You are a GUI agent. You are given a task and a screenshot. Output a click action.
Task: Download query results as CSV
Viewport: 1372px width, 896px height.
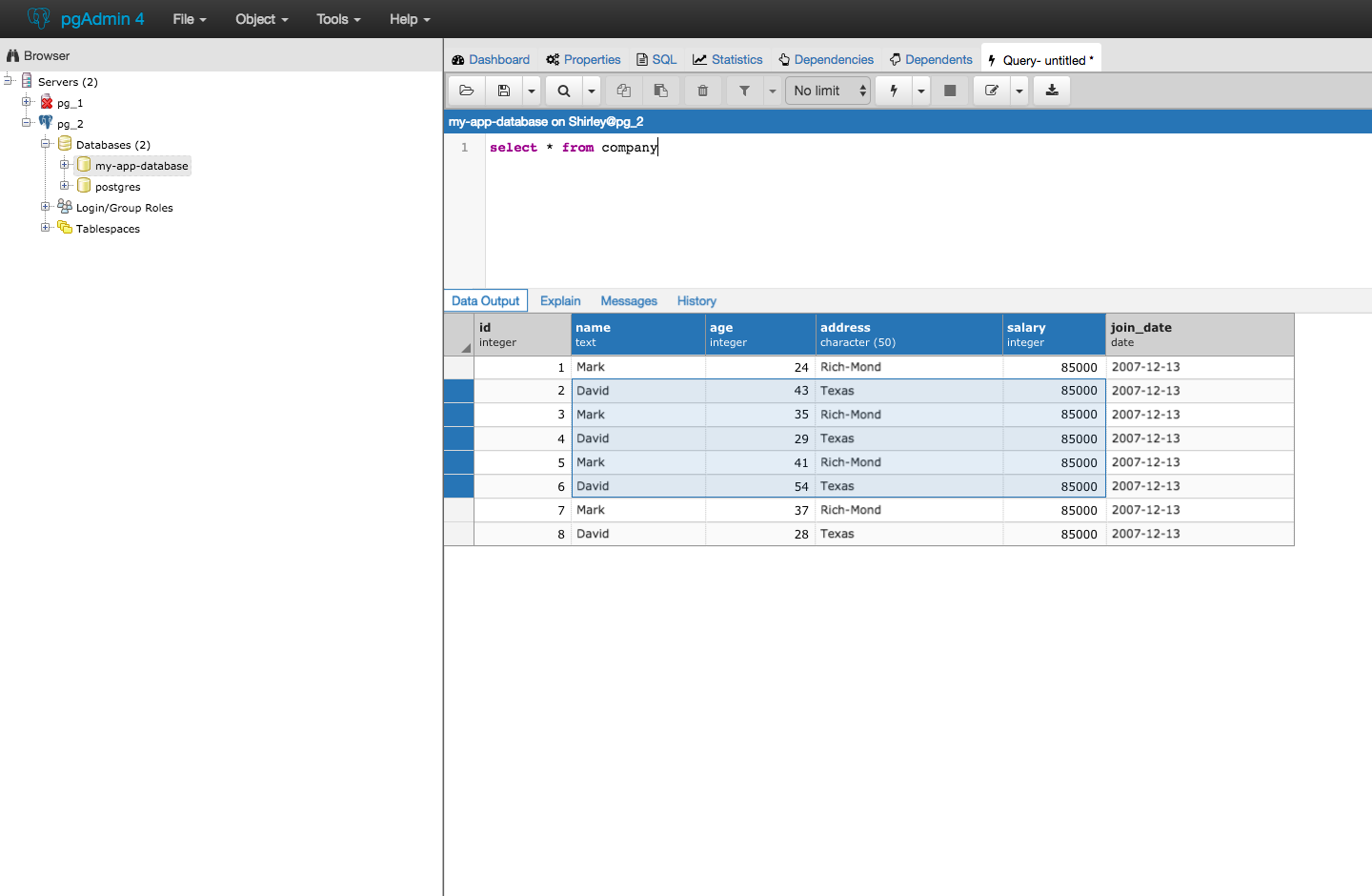tap(1051, 90)
